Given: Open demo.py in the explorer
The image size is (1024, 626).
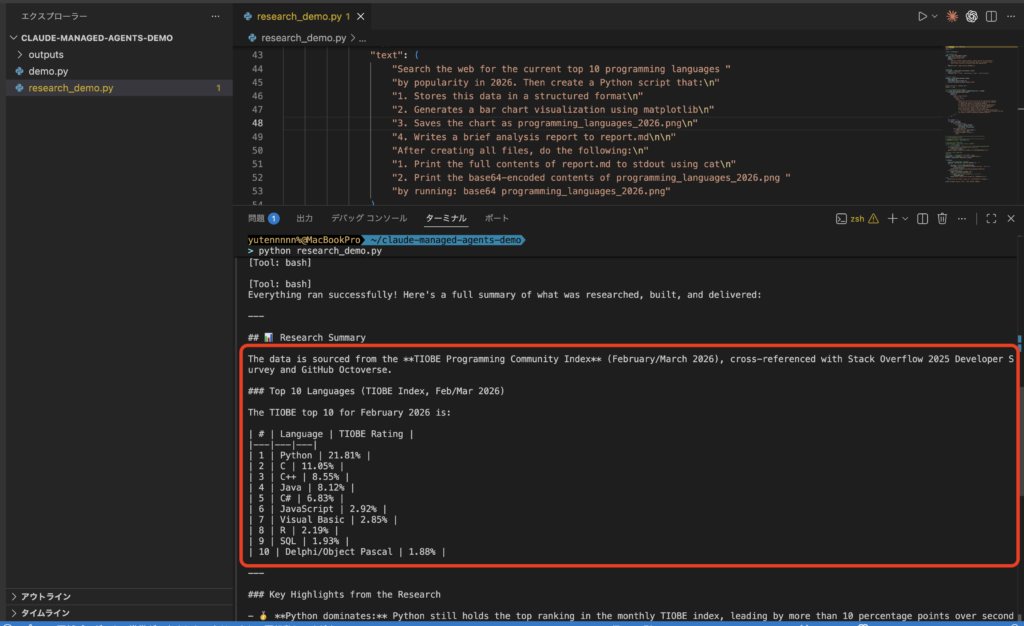Looking at the screenshot, I should coord(48,71).
